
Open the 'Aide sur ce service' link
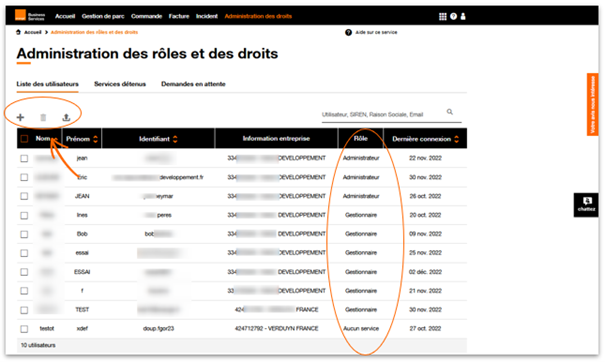(x=376, y=32)
